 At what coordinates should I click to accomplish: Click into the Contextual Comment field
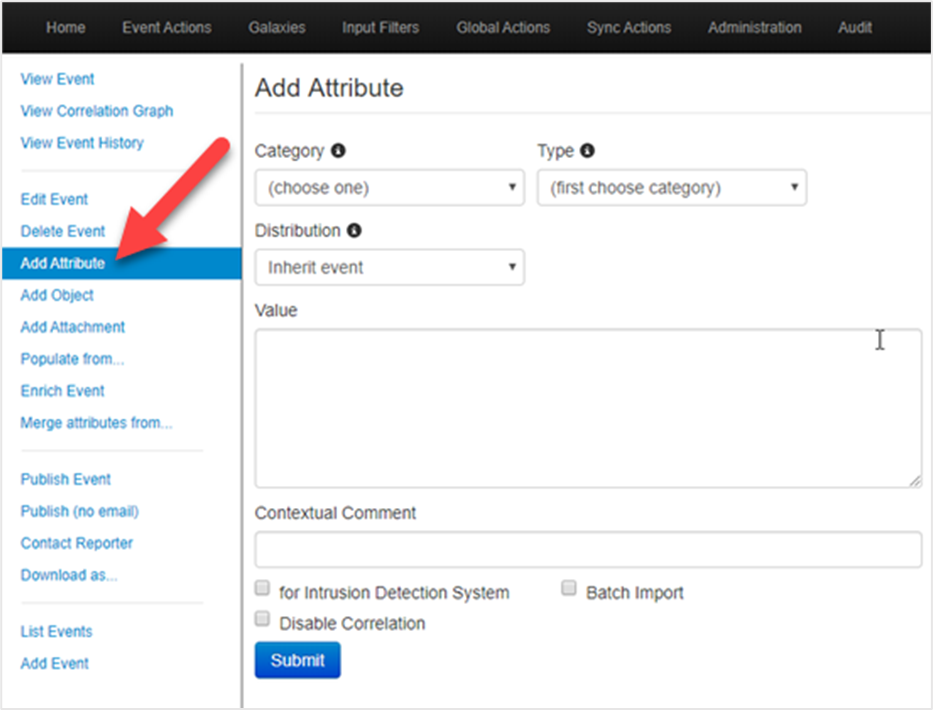pos(588,549)
